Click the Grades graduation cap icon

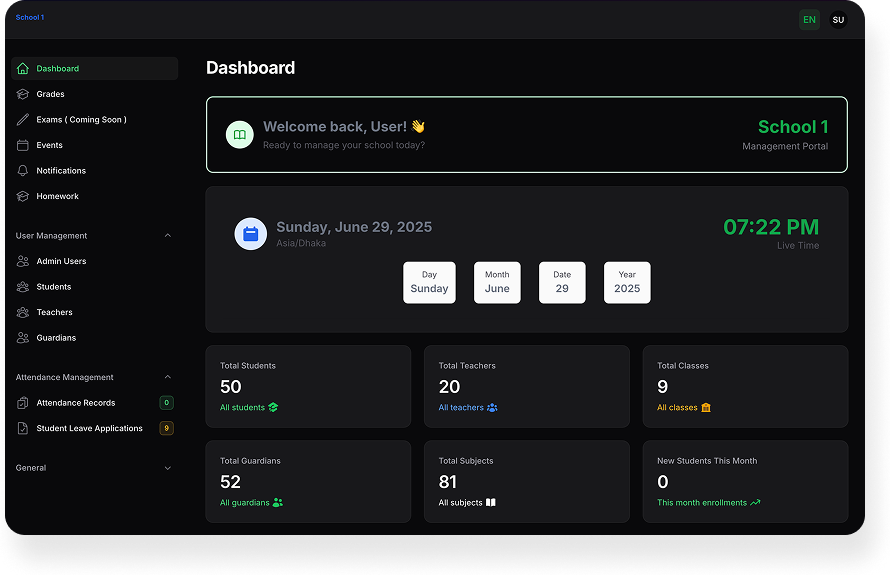pyautogui.click(x=23, y=94)
